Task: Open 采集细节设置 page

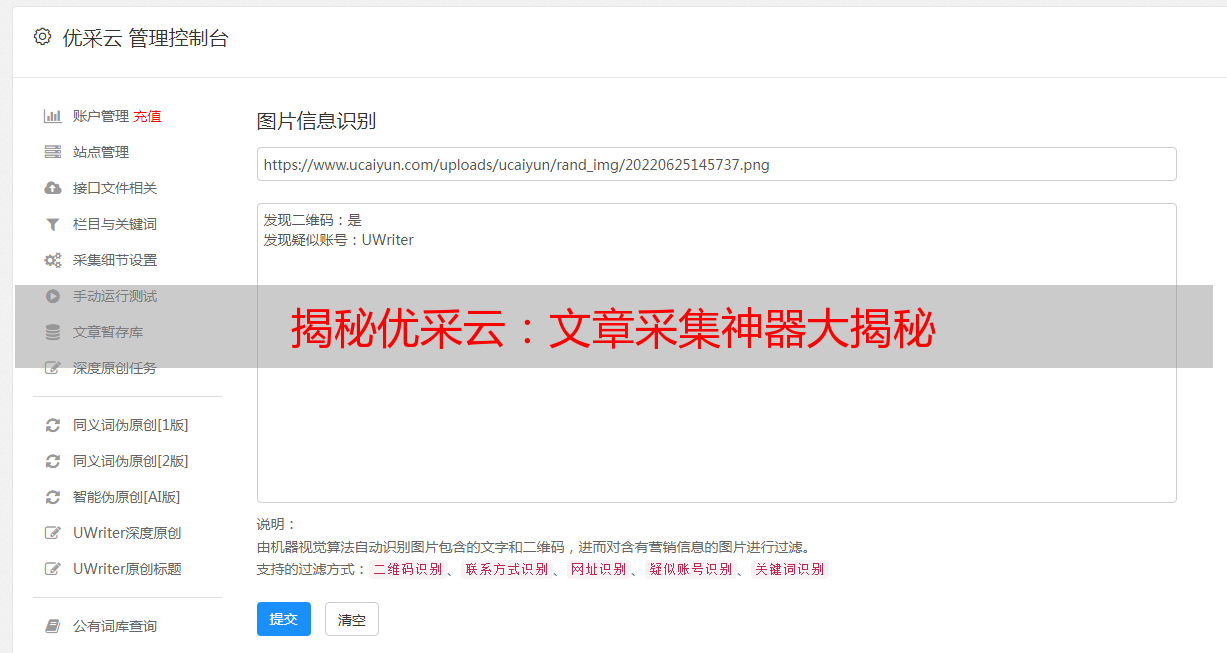Action: coord(115,260)
